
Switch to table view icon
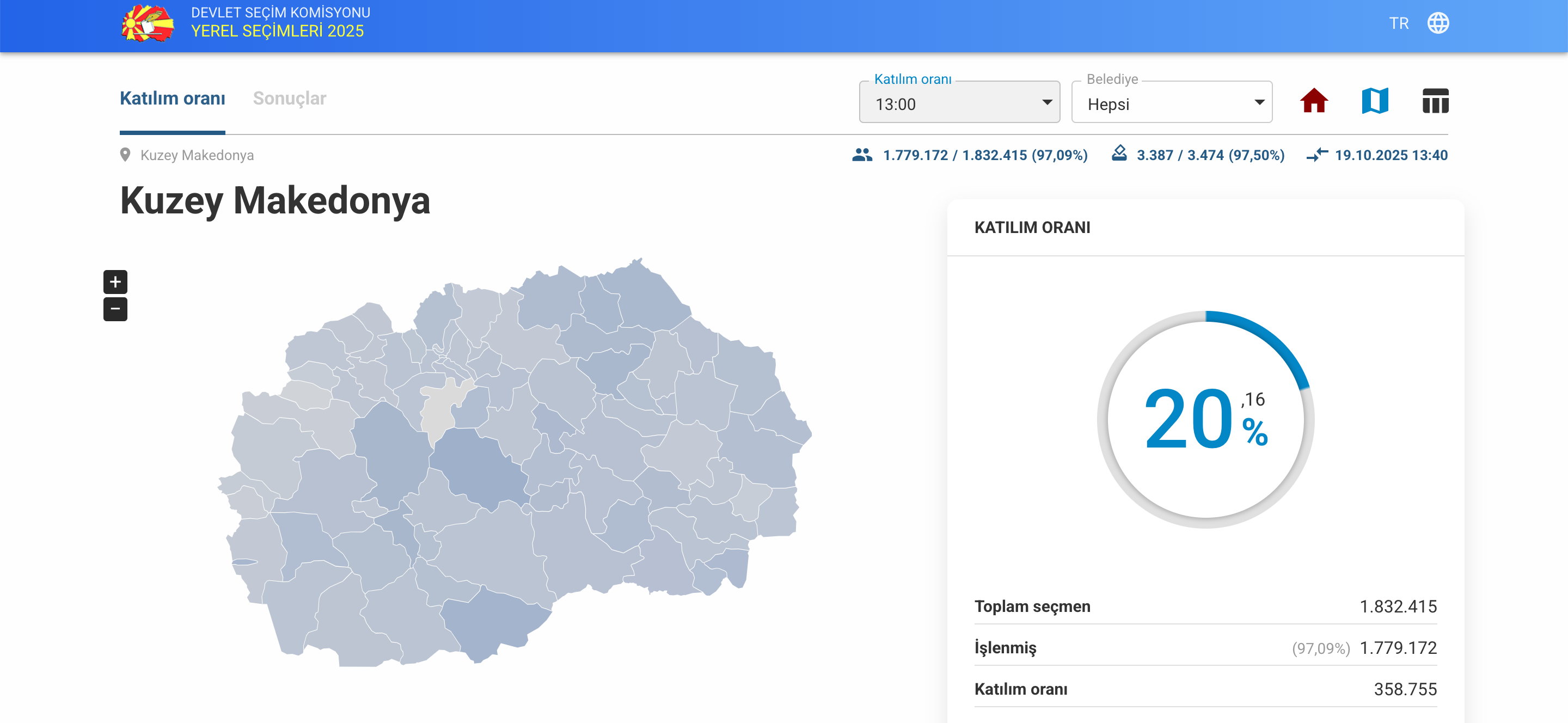(1435, 101)
